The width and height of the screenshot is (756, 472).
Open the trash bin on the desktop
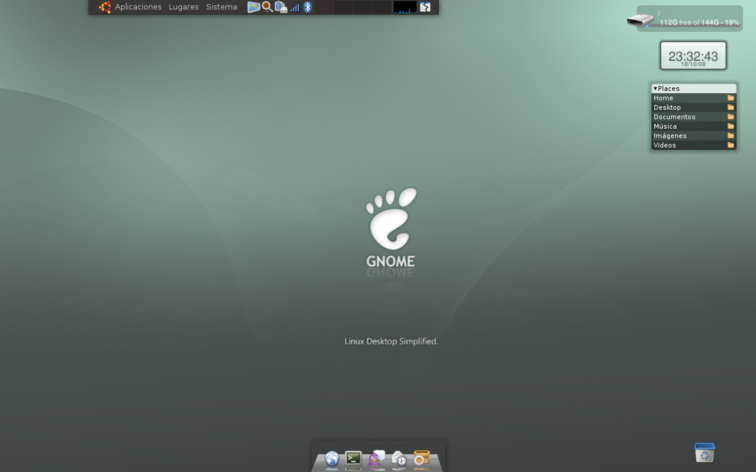[x=704, y=452]
